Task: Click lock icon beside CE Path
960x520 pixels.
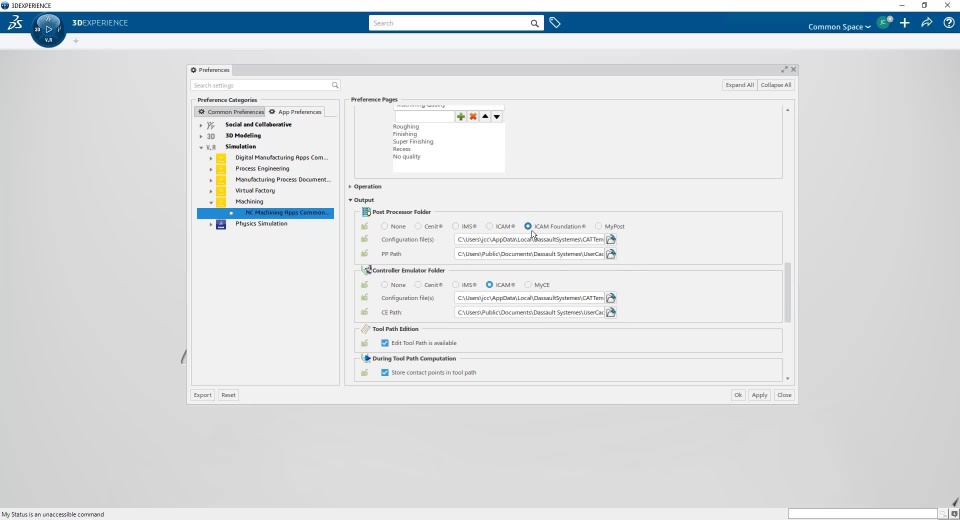Action: click(364, 312)
